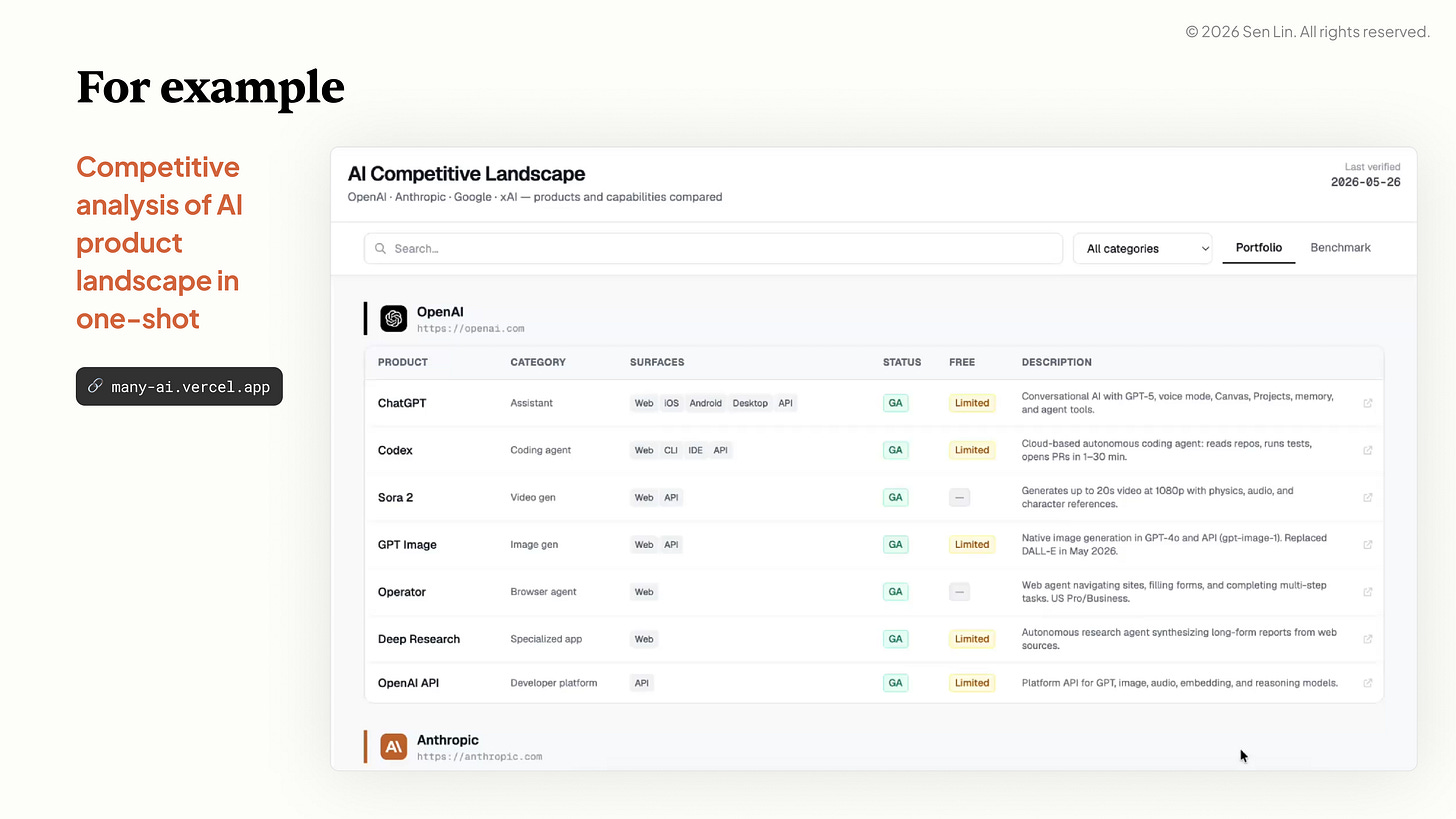Click the Coding agent category cell

pos(541,450)
